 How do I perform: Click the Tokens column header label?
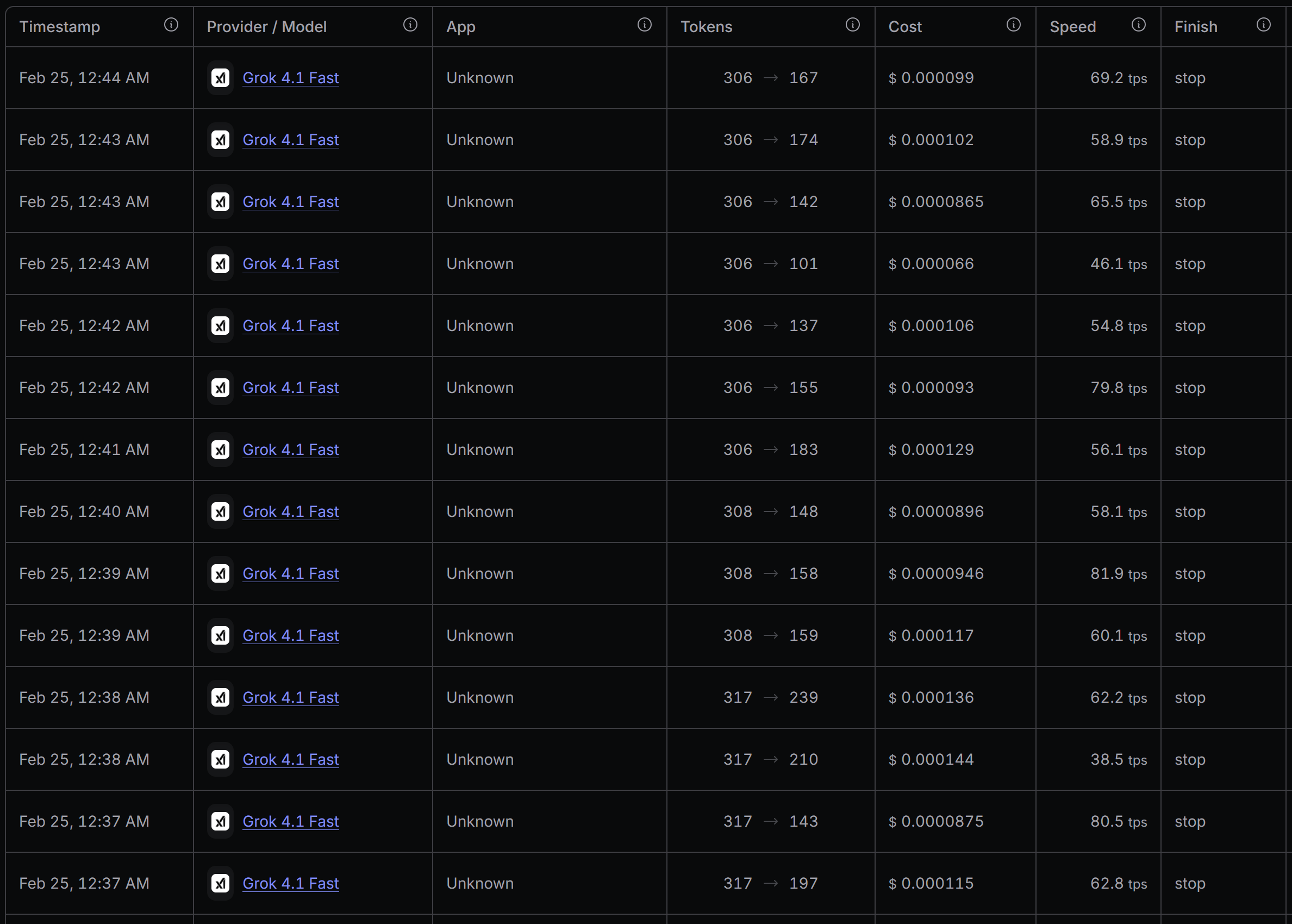pos(706,27)
